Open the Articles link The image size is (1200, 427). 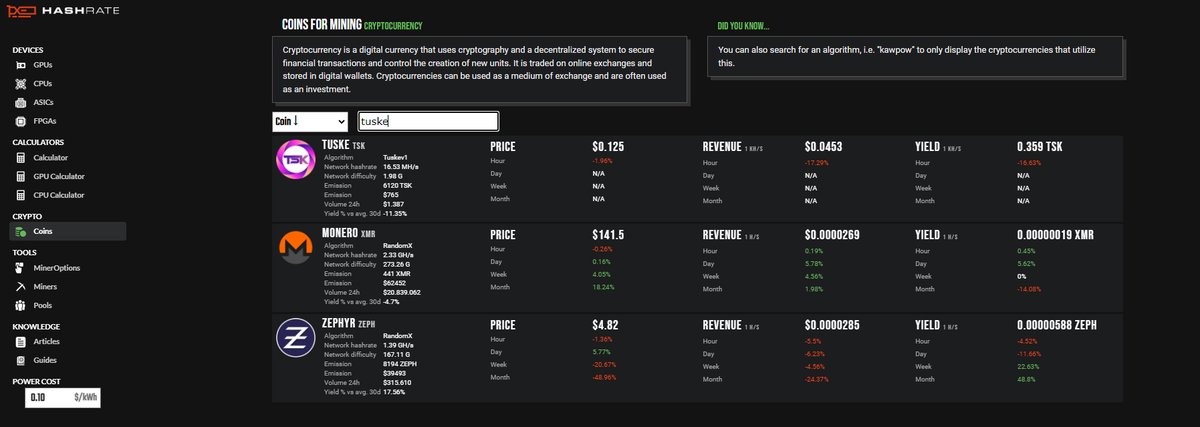(47, 342)
